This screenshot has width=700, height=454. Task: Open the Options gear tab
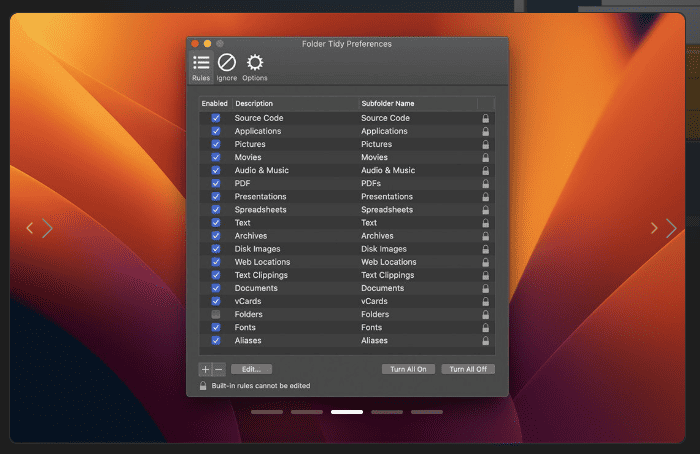point(255,67)
